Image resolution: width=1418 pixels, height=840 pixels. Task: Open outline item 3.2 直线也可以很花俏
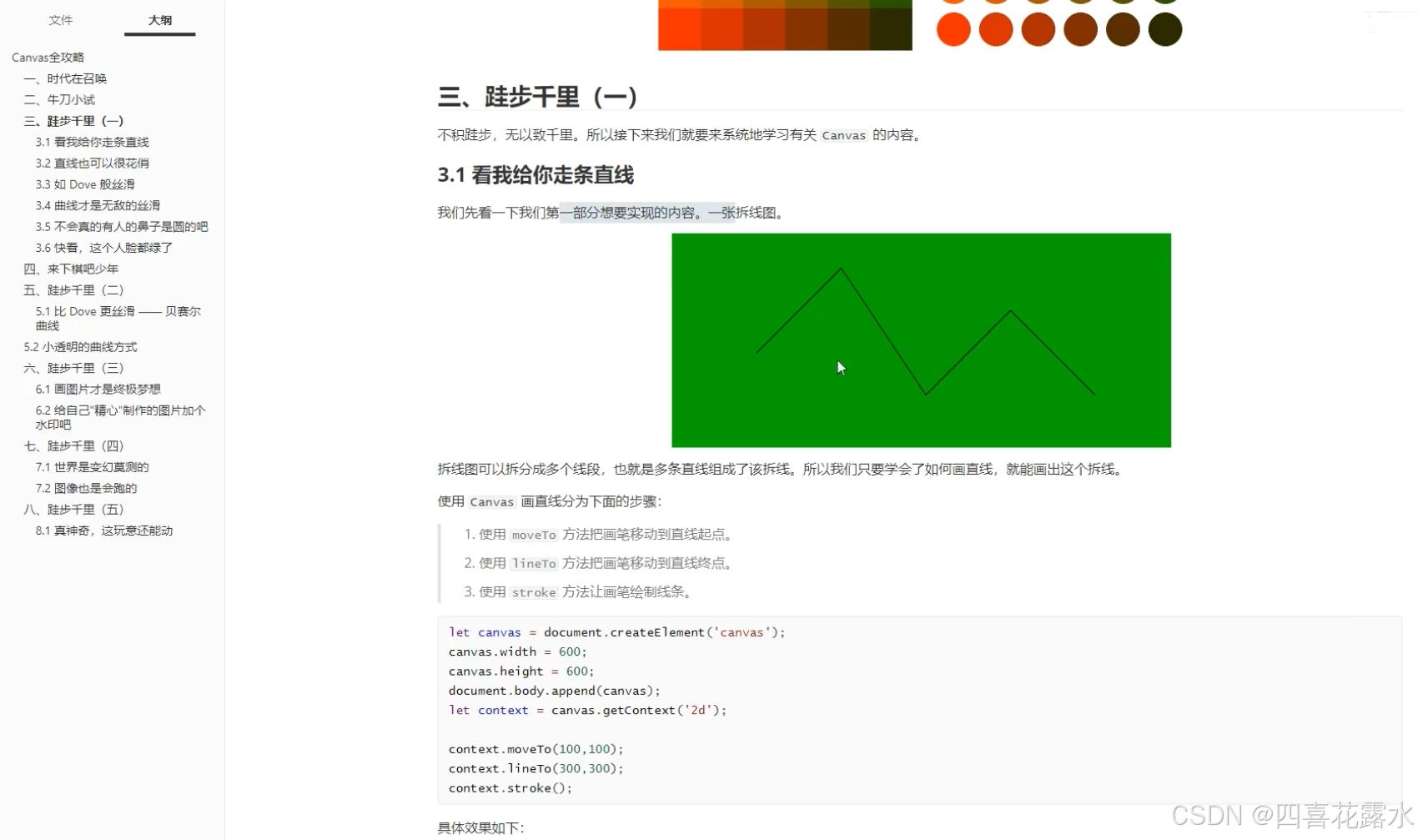(x=92, y=163)
